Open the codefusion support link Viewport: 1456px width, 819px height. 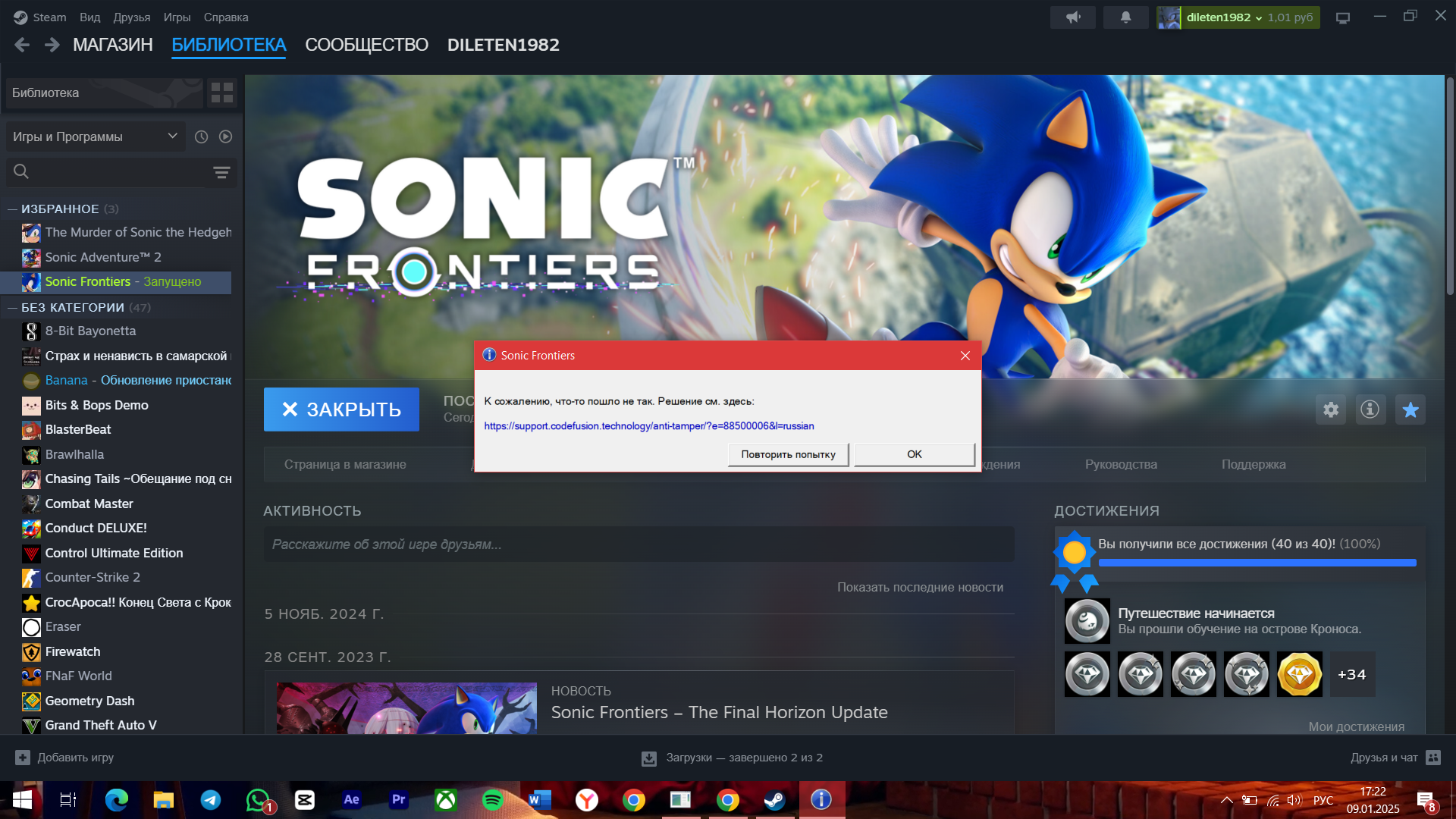tap(648, 426)
